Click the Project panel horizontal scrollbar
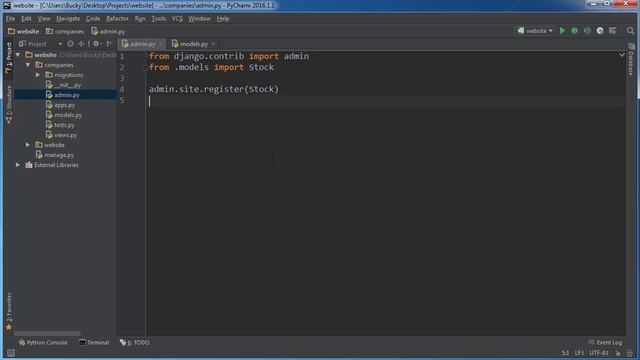Screen dimensions: 640x360 [x=47, y=333]
